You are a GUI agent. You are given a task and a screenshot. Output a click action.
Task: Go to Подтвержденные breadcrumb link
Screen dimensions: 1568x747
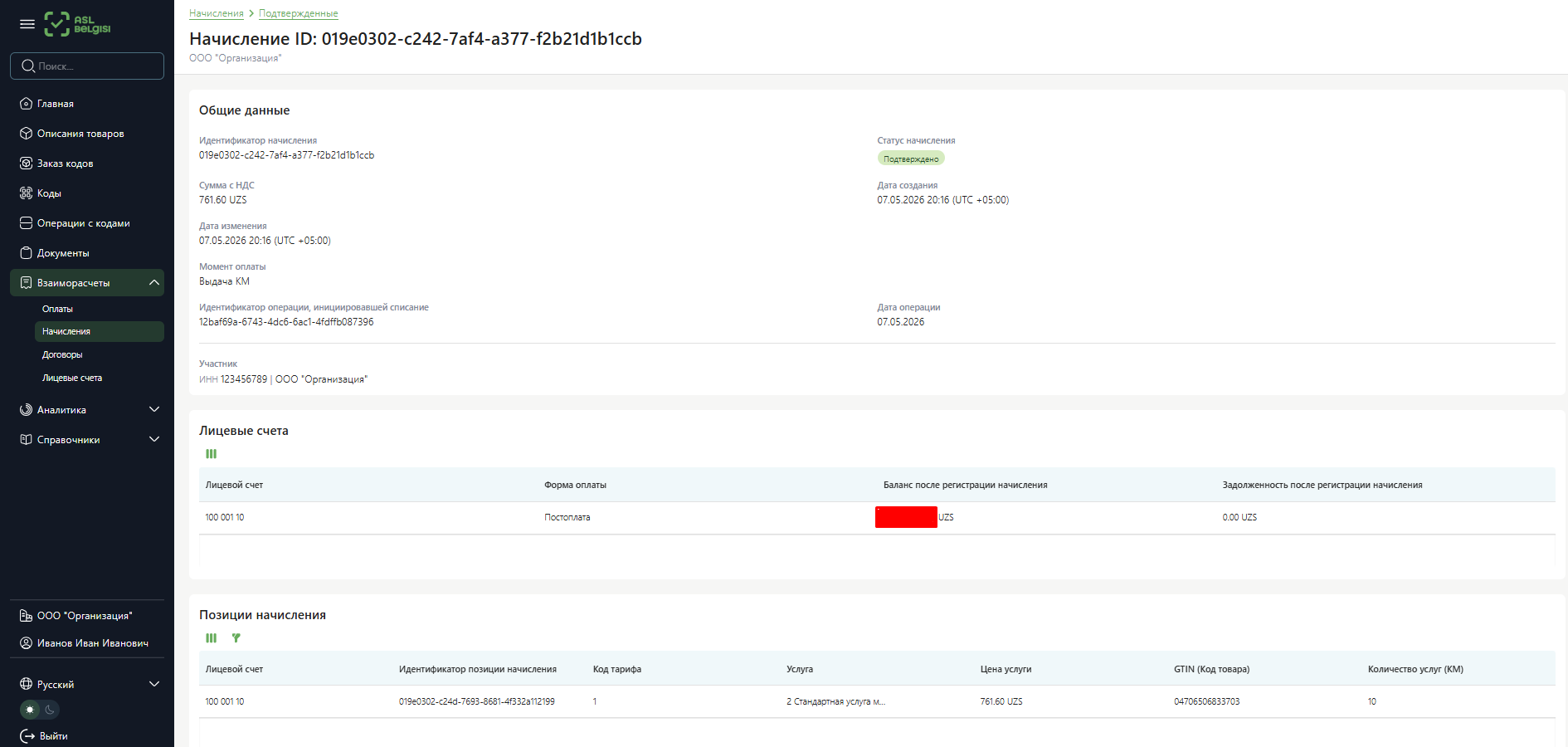click(299, 13)
